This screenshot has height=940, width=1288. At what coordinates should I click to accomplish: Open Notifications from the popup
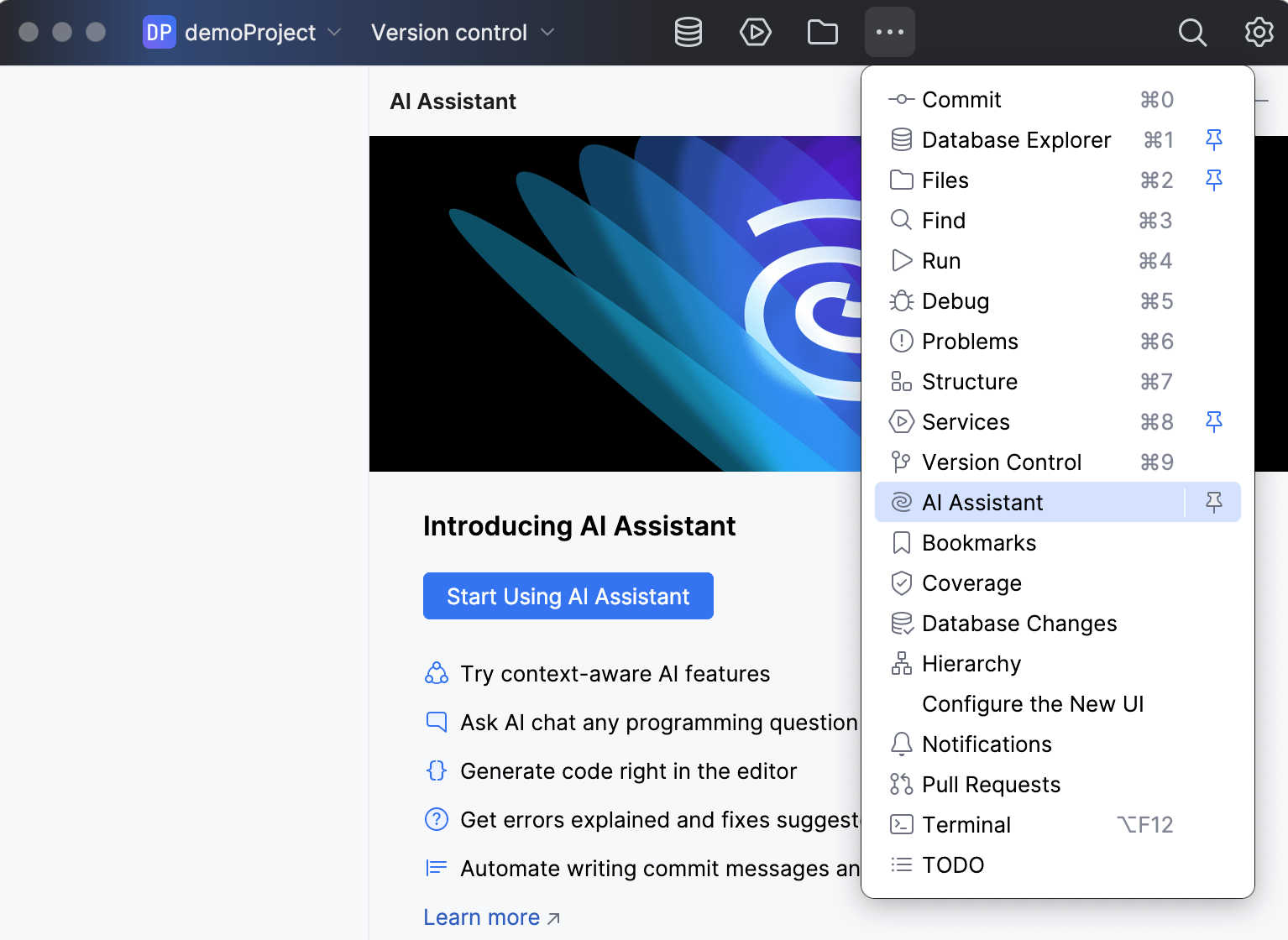pyautogui.click(x=1058, y=744)
